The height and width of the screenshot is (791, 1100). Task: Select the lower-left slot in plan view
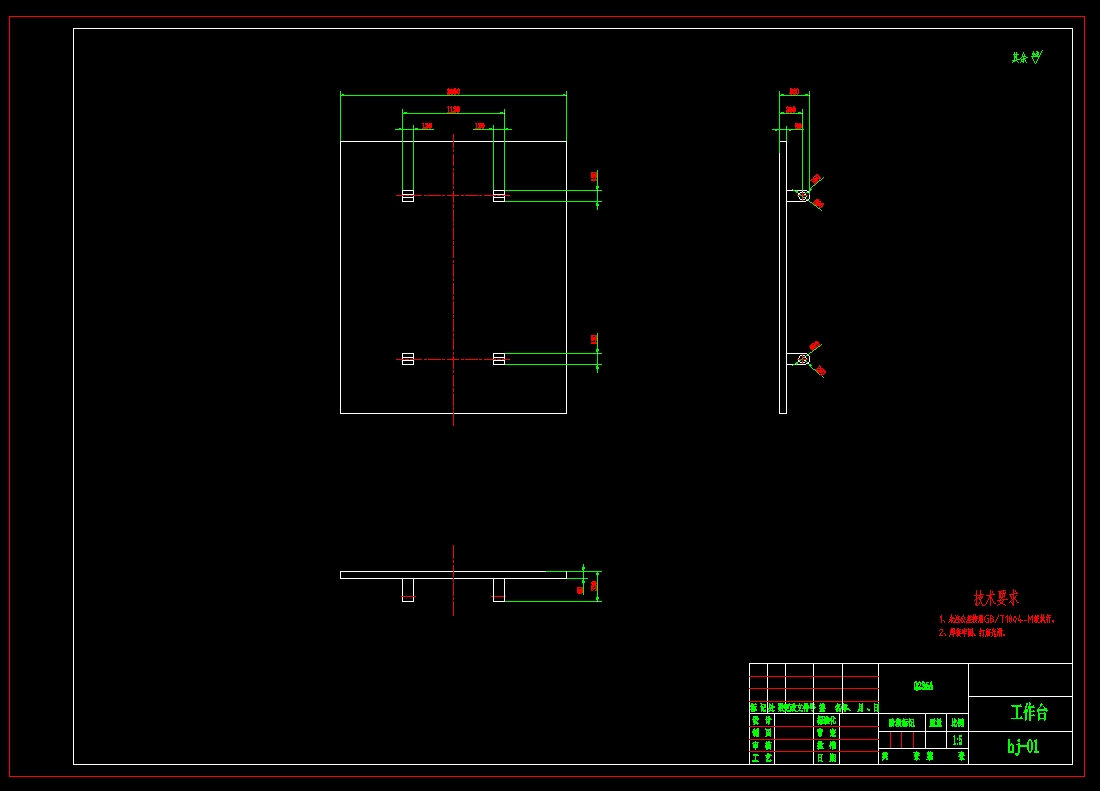click(408, 359)
